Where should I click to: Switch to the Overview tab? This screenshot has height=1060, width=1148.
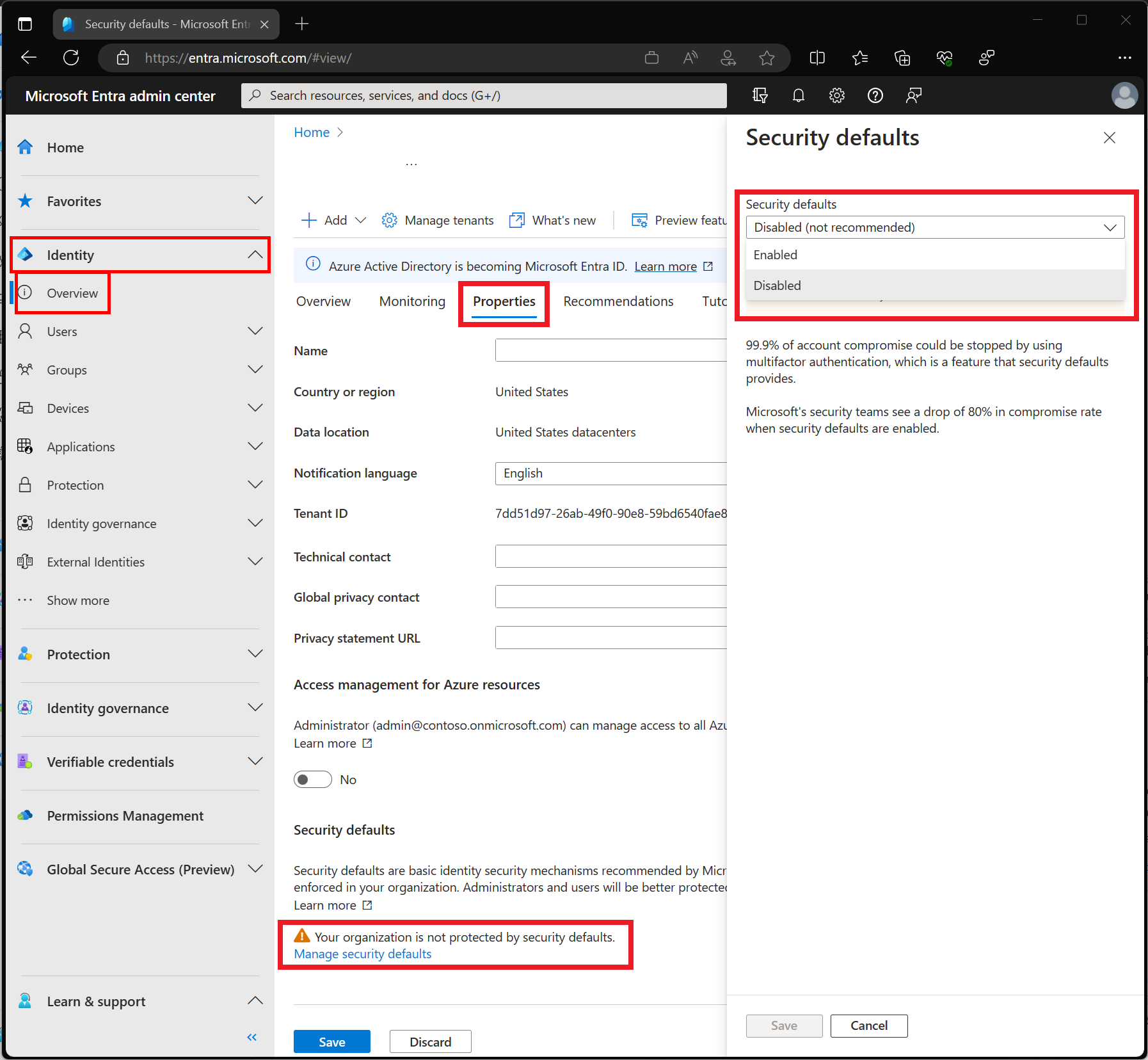point(323,301)
